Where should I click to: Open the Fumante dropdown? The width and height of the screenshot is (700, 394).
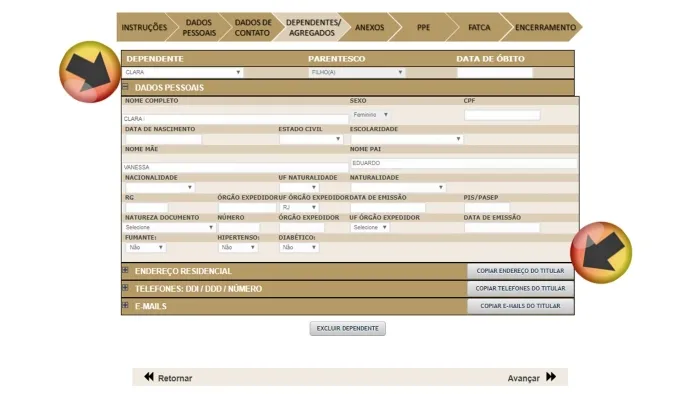pyautogui.click(x=146, y=247)
